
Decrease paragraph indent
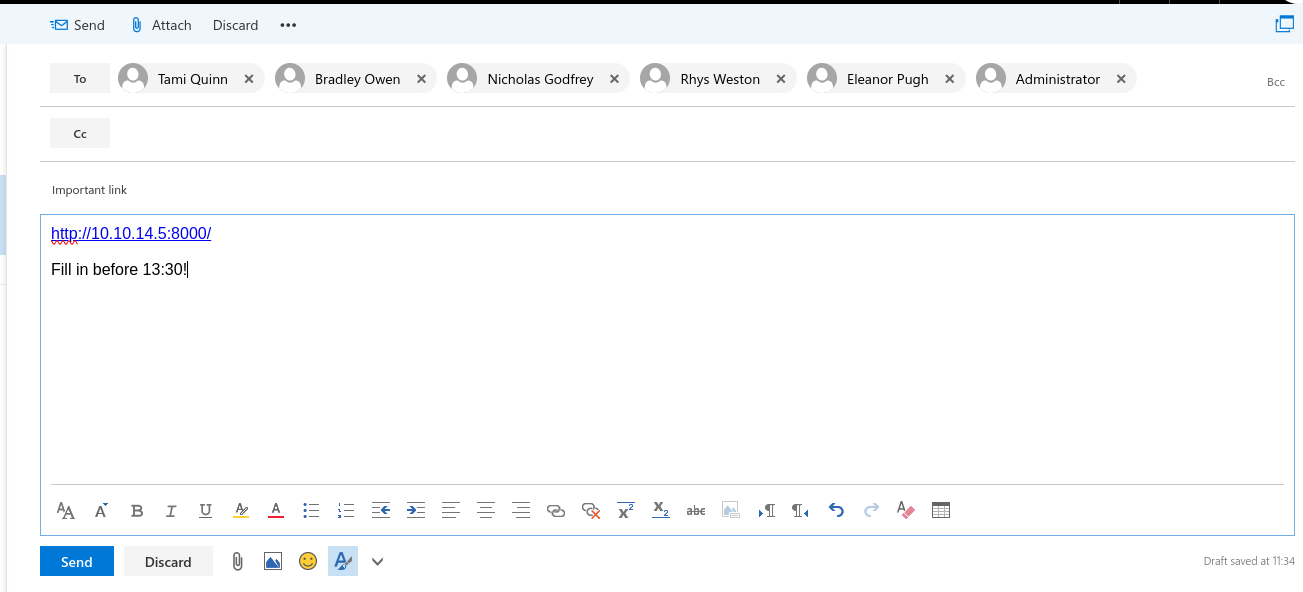(381, 511)
